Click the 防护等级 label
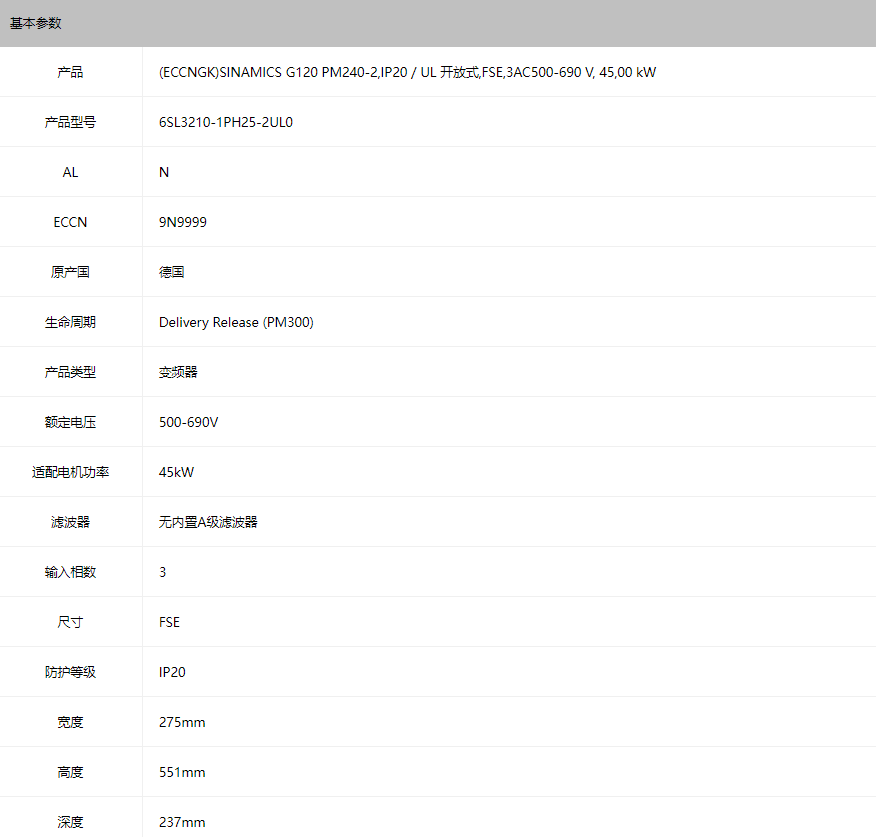 coord(70,672)
